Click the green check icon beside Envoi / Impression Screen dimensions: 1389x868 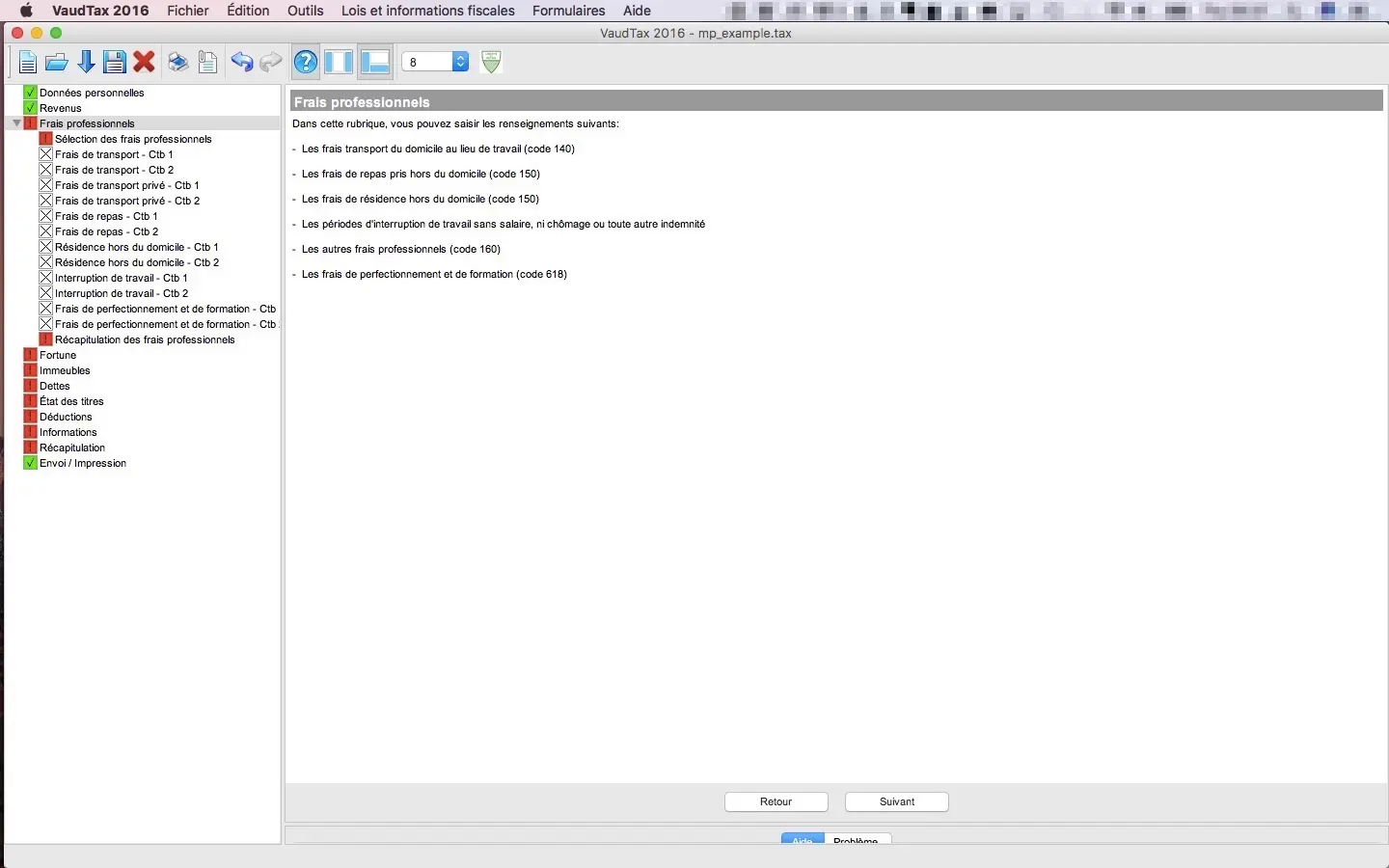click(x=30, y=463)
